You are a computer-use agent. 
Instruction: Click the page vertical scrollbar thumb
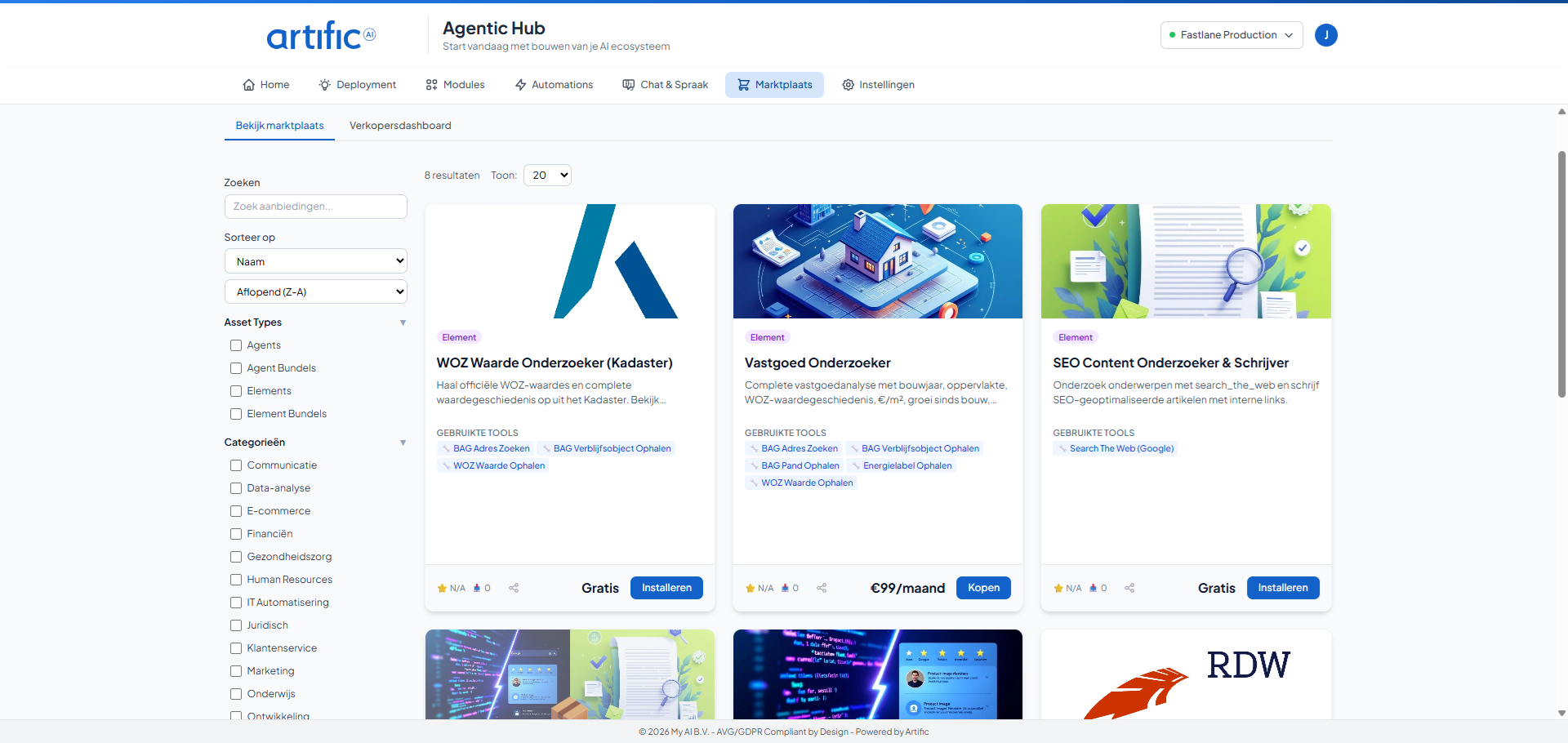(x=1561, y=274)
